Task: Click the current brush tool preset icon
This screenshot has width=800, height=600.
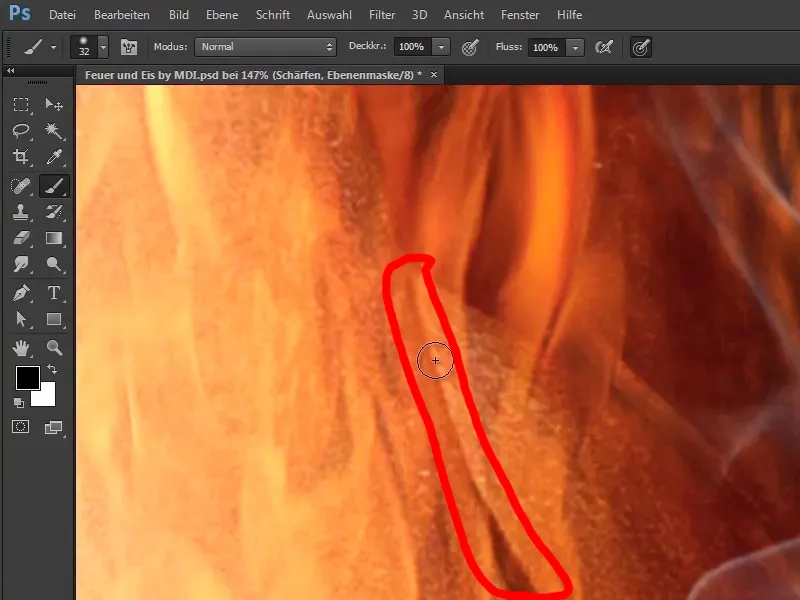Action: tap(33, 47)
